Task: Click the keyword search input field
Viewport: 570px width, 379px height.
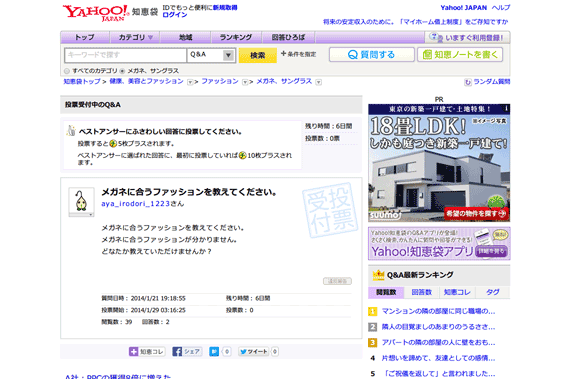Action: click(x=125, y=55)
